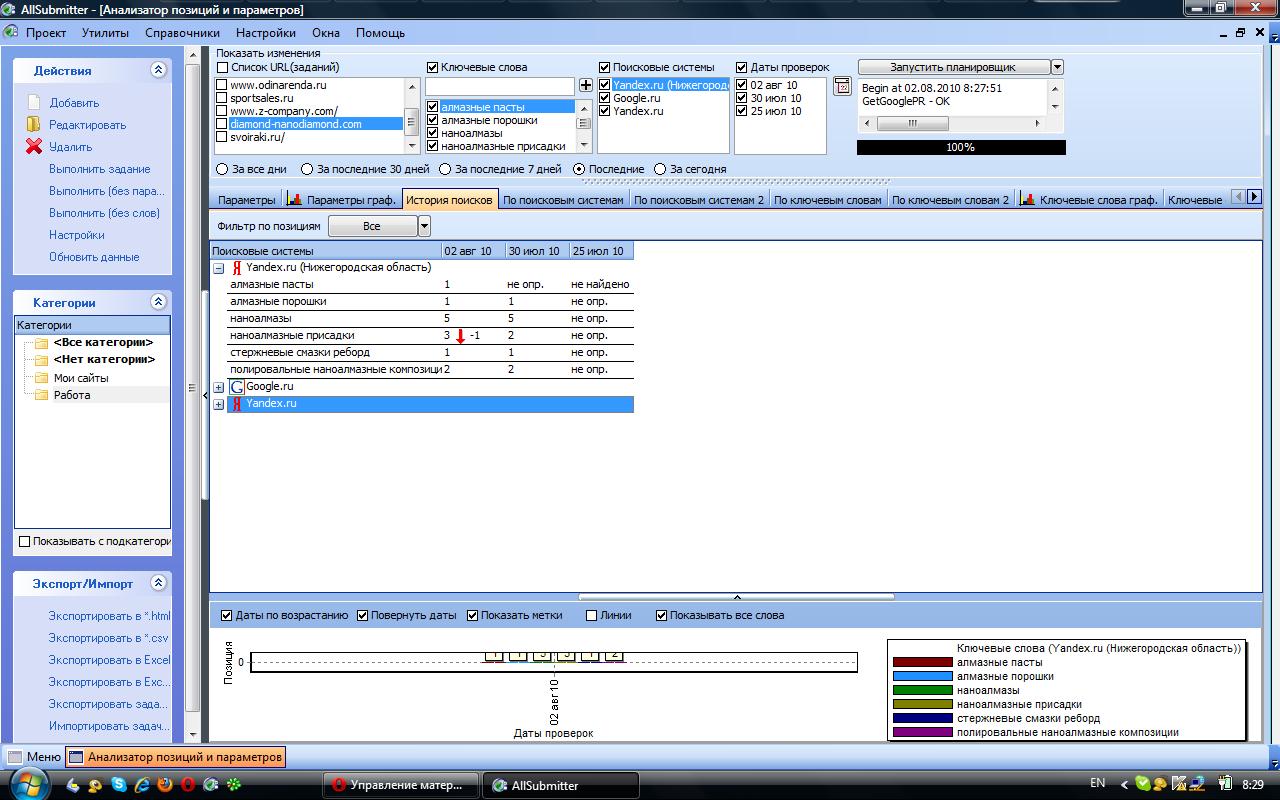Viewport: 1280px width, 800px height.
Task: Click Google G icon in results tree
Action: (x=237, y=386)
